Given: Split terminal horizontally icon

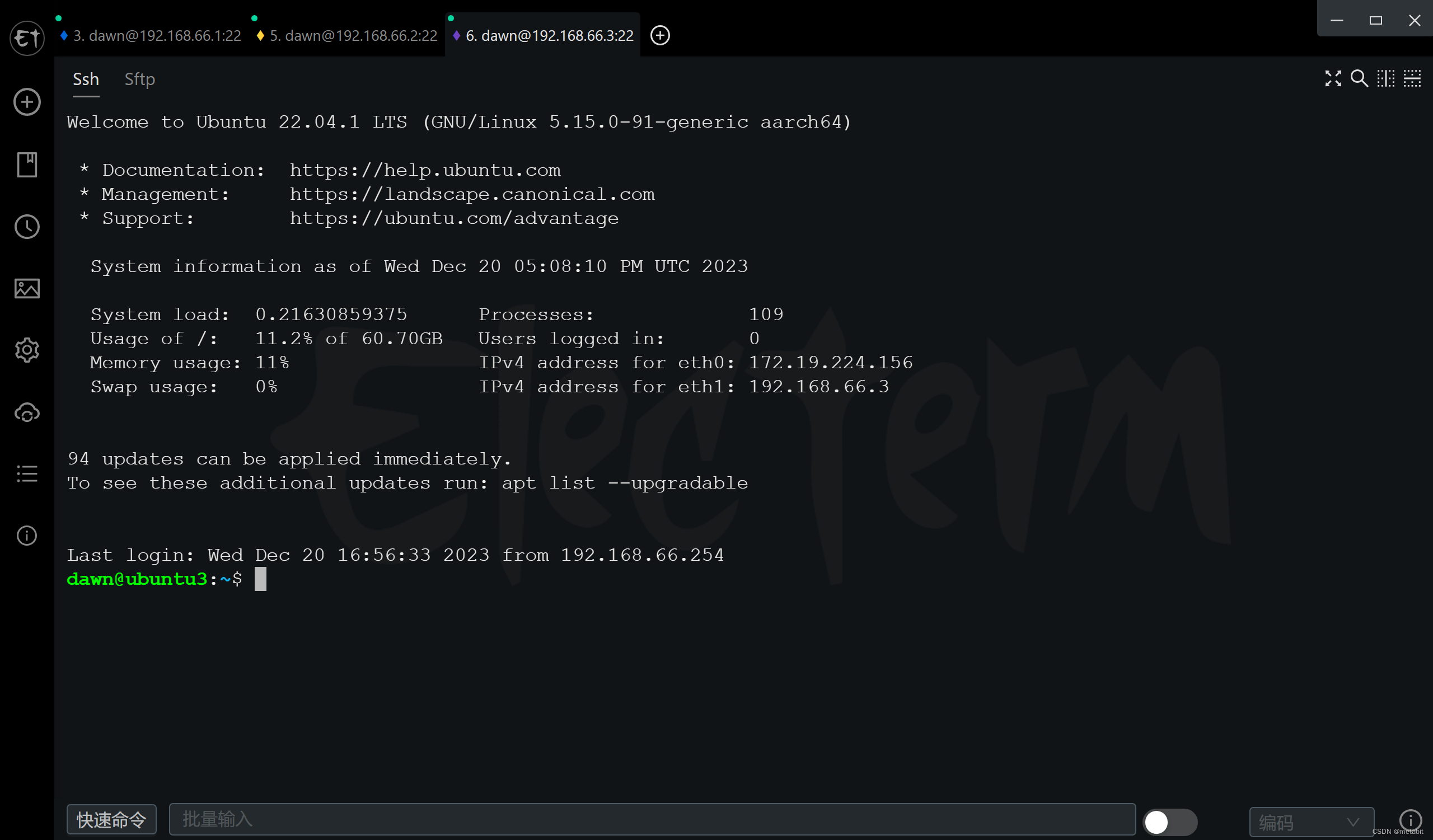Looking at the screenshot, I should pyautogui.click(x=1412, y=78).
